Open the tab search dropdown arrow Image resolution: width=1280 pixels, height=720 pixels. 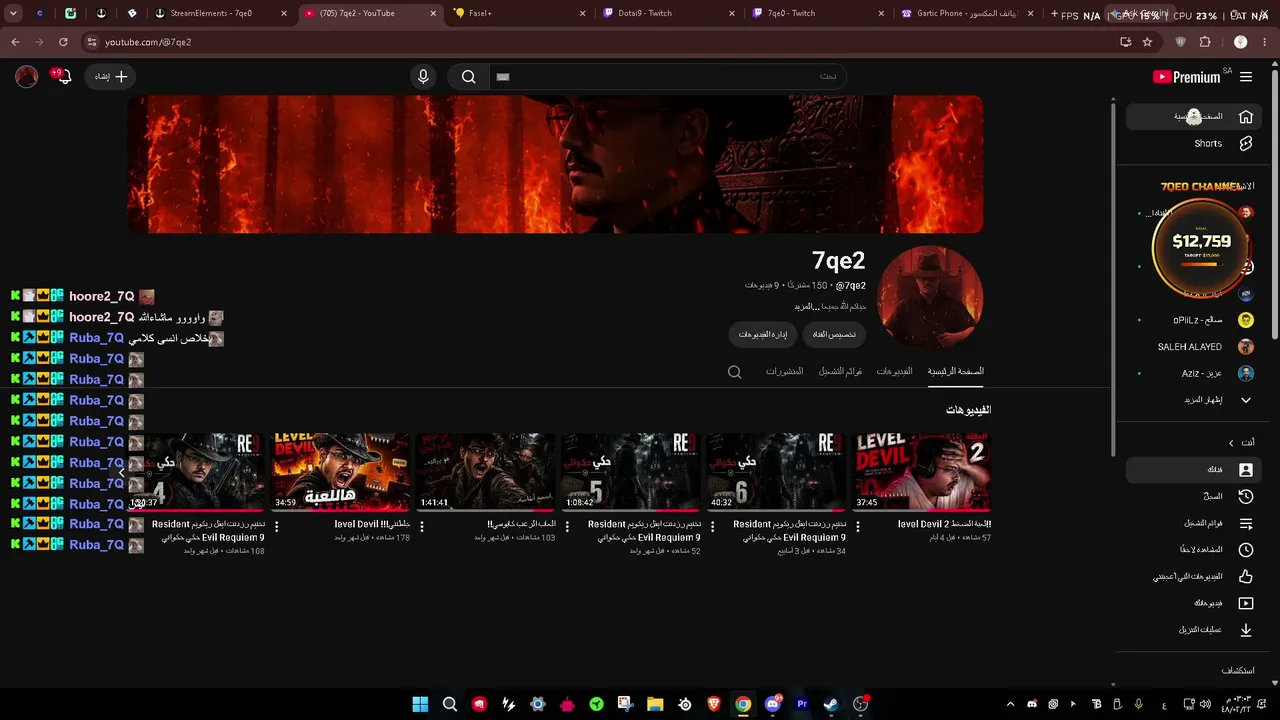[x=13, y=14]
